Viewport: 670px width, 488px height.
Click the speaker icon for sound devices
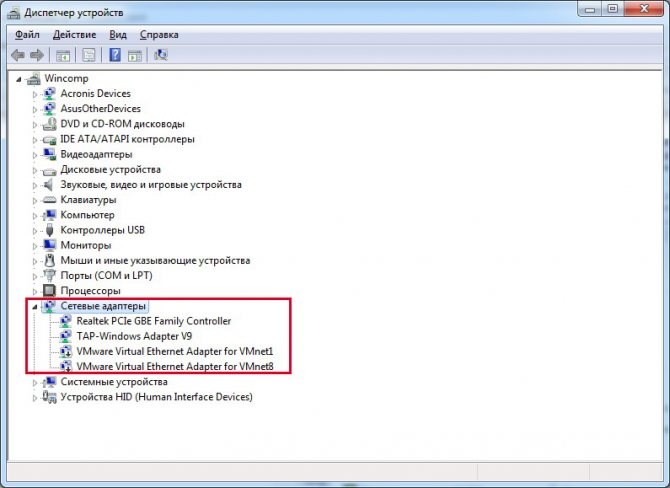49,185
